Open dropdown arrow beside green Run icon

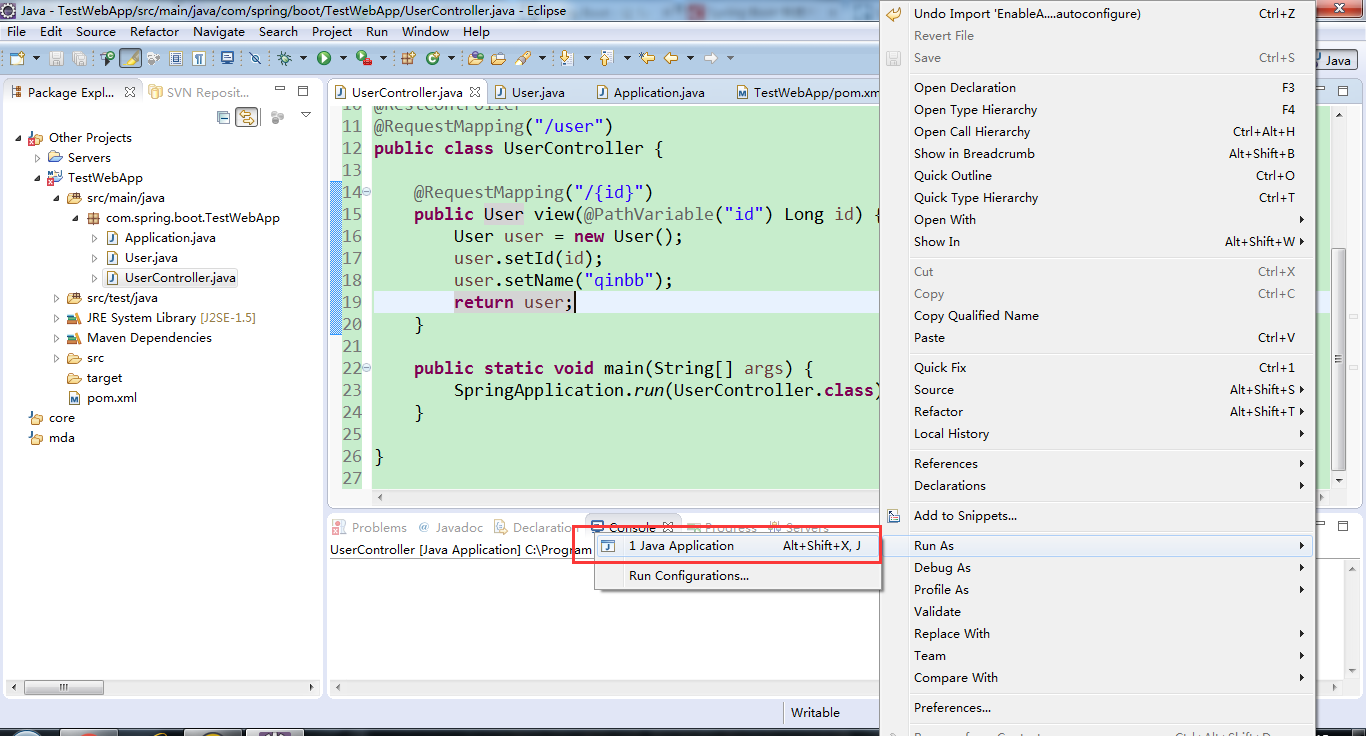343,59
